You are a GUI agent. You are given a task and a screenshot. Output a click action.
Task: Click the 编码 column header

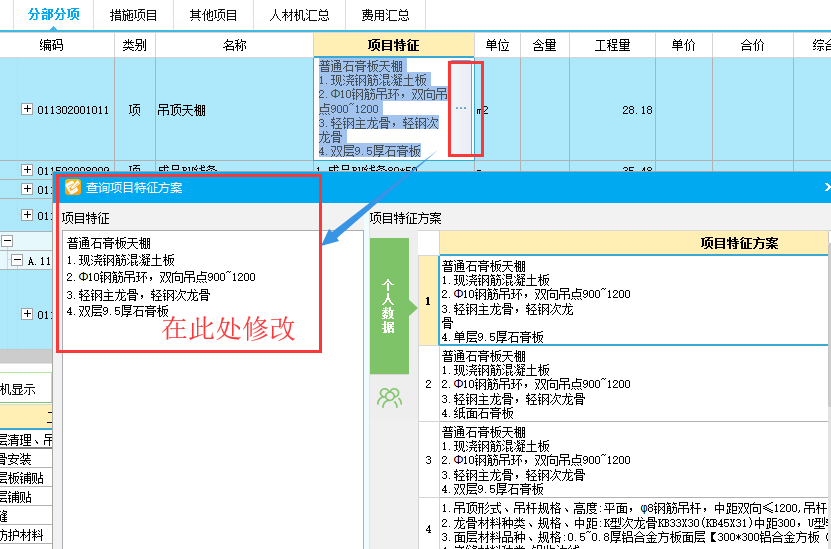click(x=51, y=46)
